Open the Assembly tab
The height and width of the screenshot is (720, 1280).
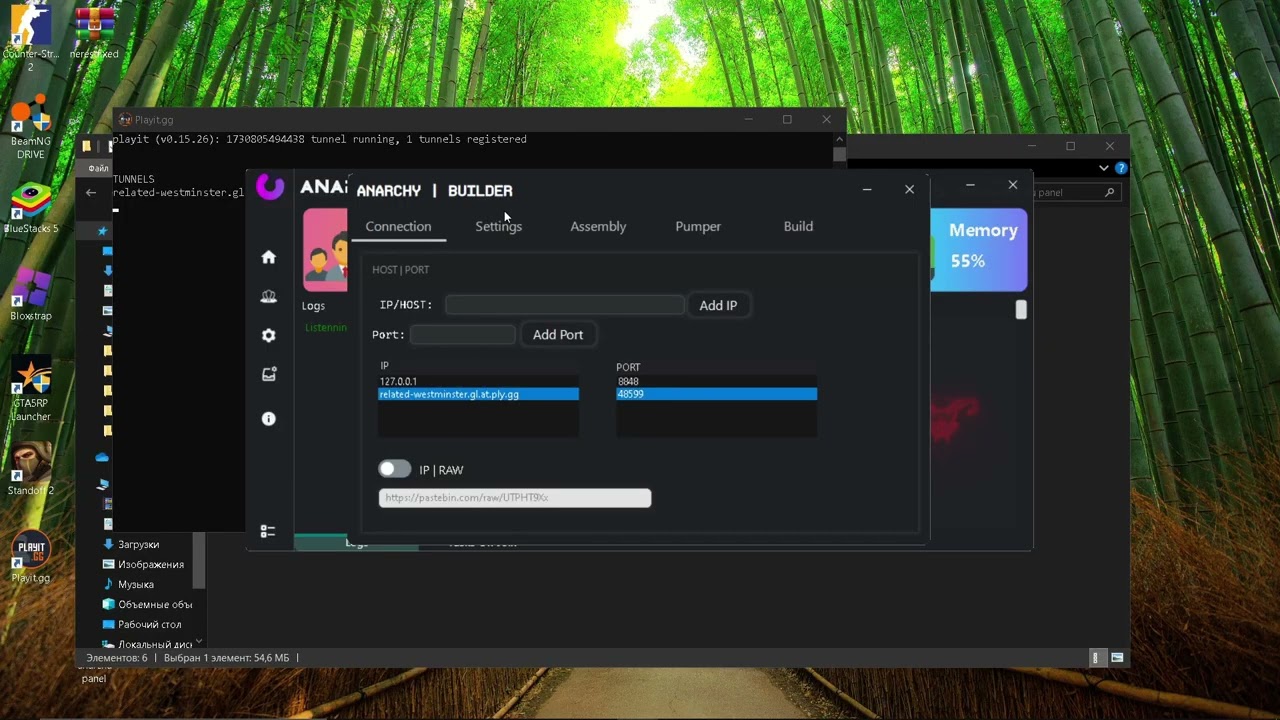598,226
